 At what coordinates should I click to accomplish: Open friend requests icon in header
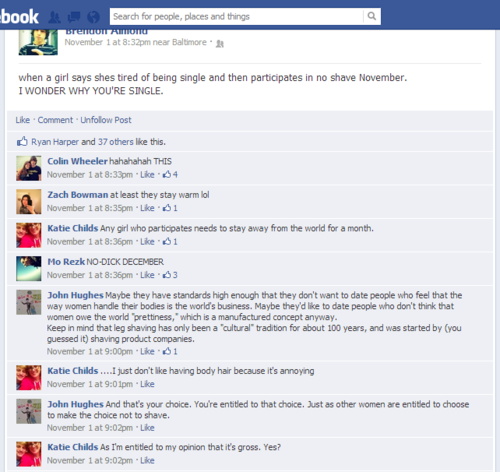coord(54,17)
